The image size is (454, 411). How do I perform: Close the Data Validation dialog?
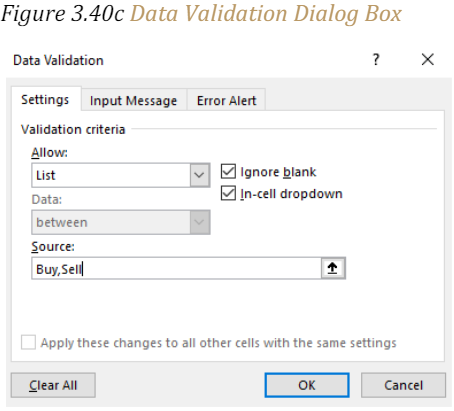[x=428, y=60]
